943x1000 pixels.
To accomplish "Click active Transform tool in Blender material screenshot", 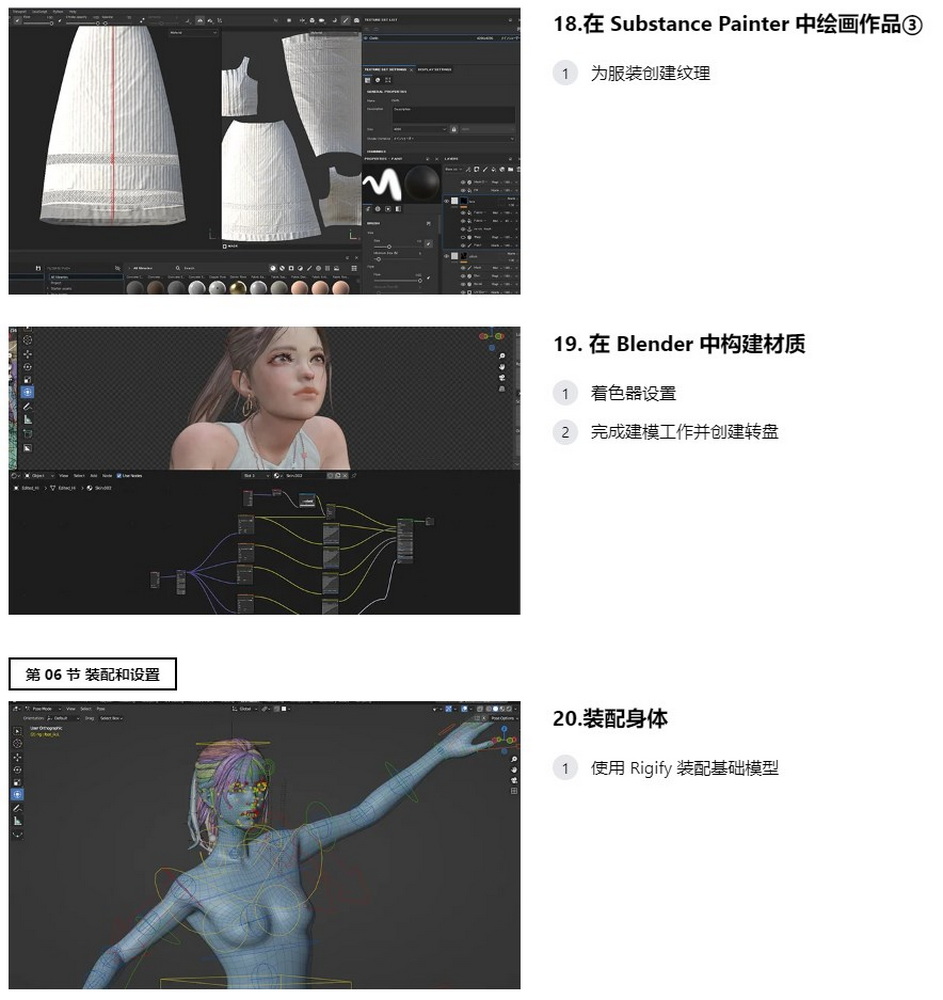I will (x=27, y=392).
